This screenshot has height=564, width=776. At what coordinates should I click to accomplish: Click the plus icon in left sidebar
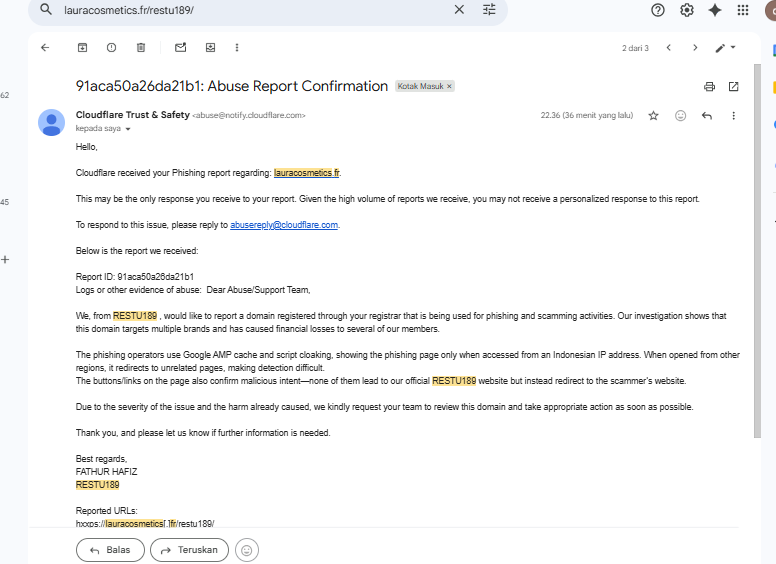pyautogui.click(x=5, y=259)
